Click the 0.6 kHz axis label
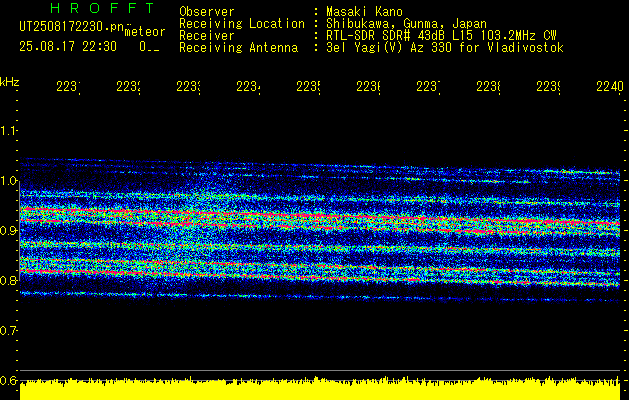The height and width of the screenshot is (400, 629). tap(8, 380)
